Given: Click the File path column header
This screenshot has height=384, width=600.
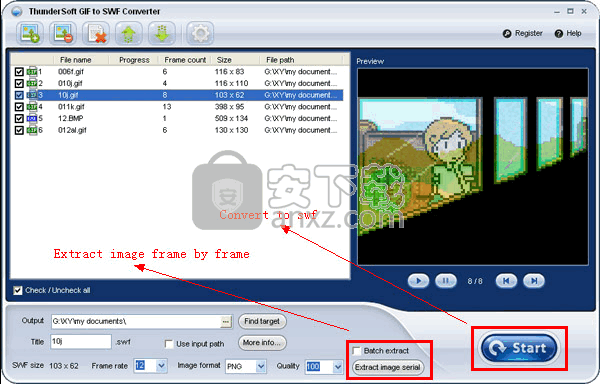Looking at the screenshot, I should click(x=280, y=60).
